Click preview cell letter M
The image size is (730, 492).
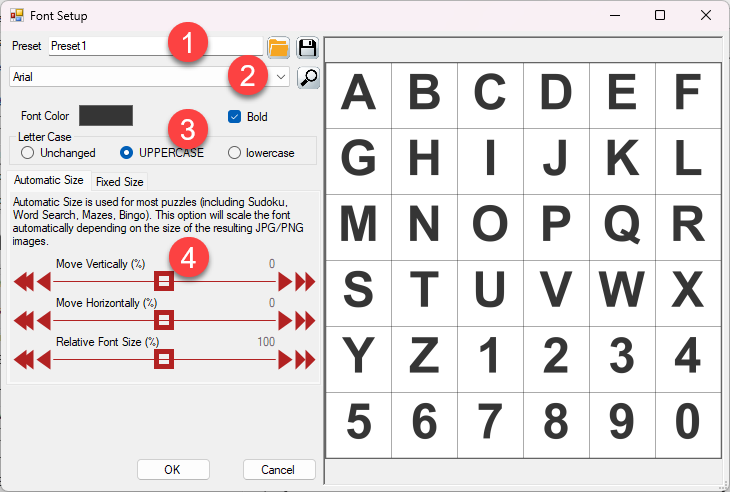click(358, 227)
